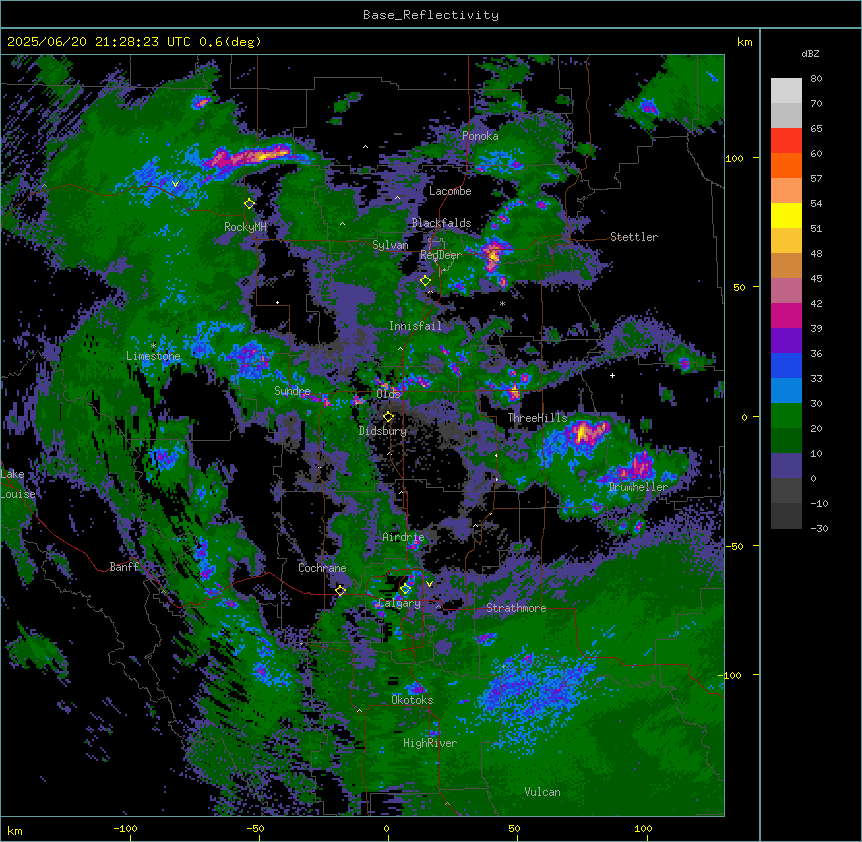The width and height of the screenshot is (862, 842).
Task: Click the slate purple legend swatch below 10
Action: 786,466
